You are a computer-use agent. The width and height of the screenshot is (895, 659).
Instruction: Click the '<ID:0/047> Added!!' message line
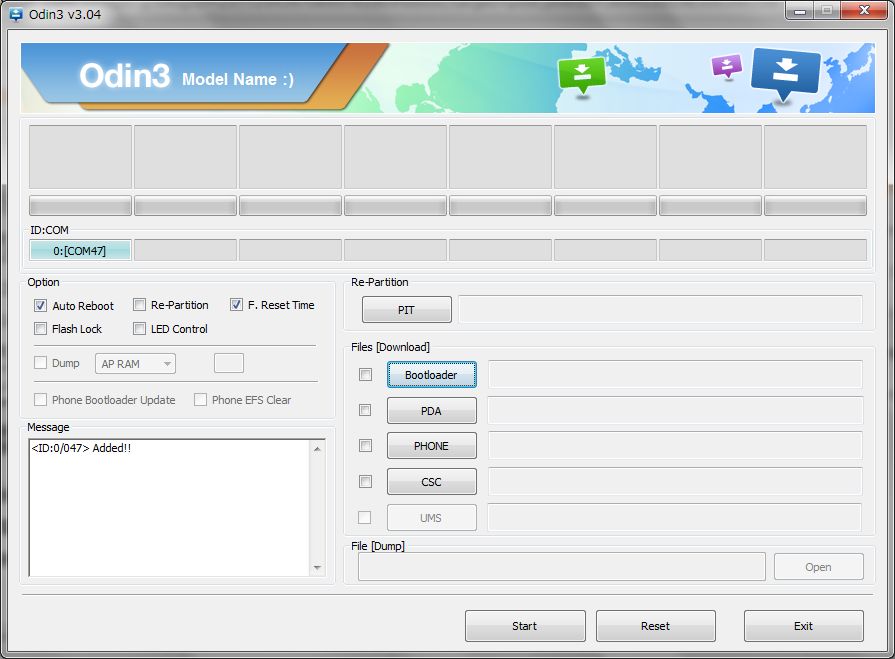pos(81,448)
